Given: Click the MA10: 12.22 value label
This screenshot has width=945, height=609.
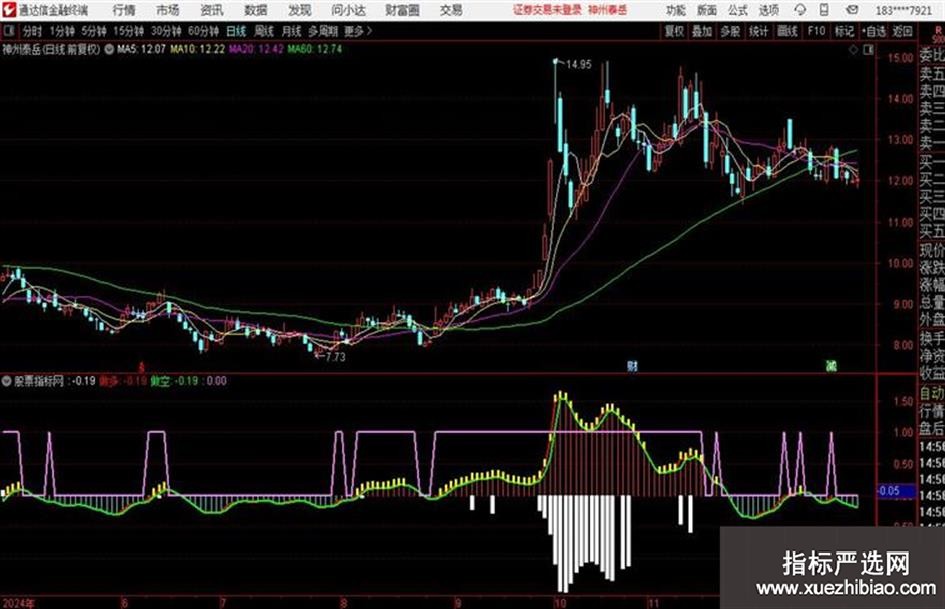Looking at the screenshot, I should pos(198,49).
